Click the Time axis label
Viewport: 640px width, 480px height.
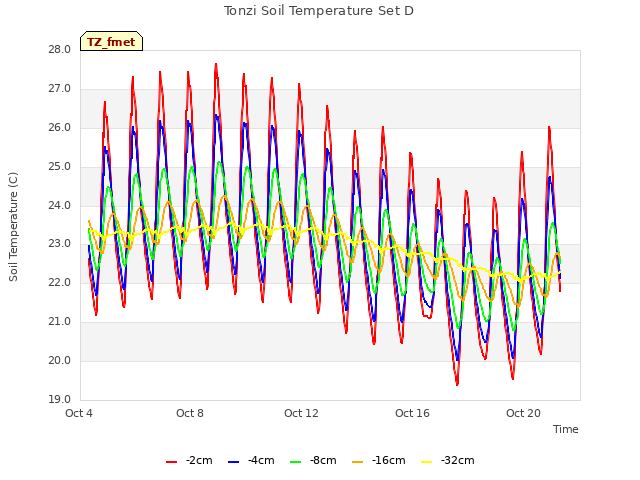tap(565, 429)
